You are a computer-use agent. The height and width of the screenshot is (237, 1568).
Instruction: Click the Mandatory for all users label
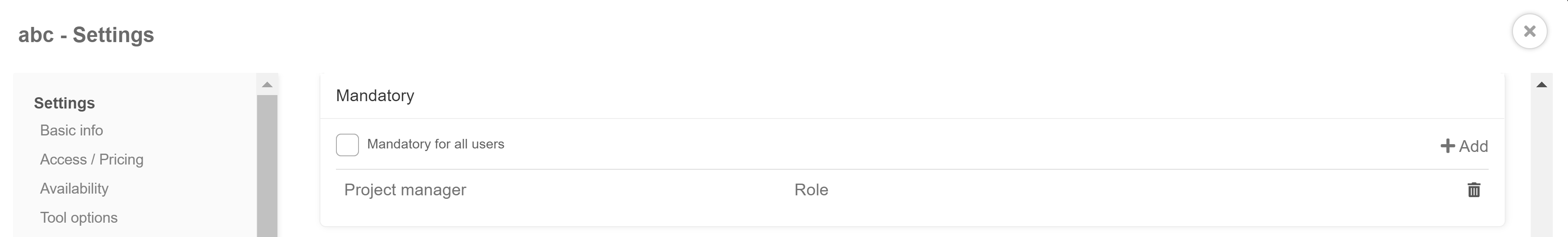pyautogui.click(x=436, y=145)
